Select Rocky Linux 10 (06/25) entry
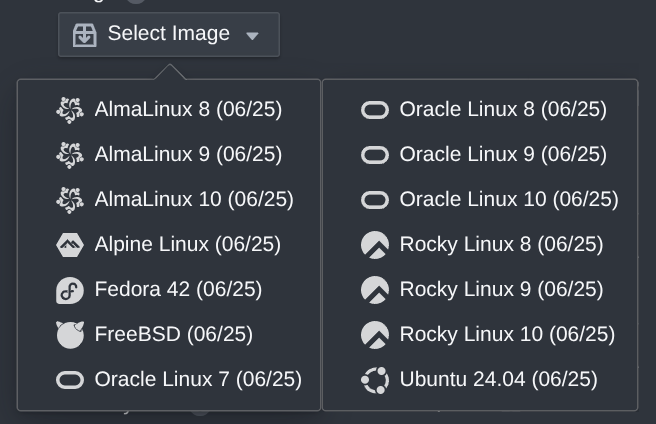 click(507, 335)
